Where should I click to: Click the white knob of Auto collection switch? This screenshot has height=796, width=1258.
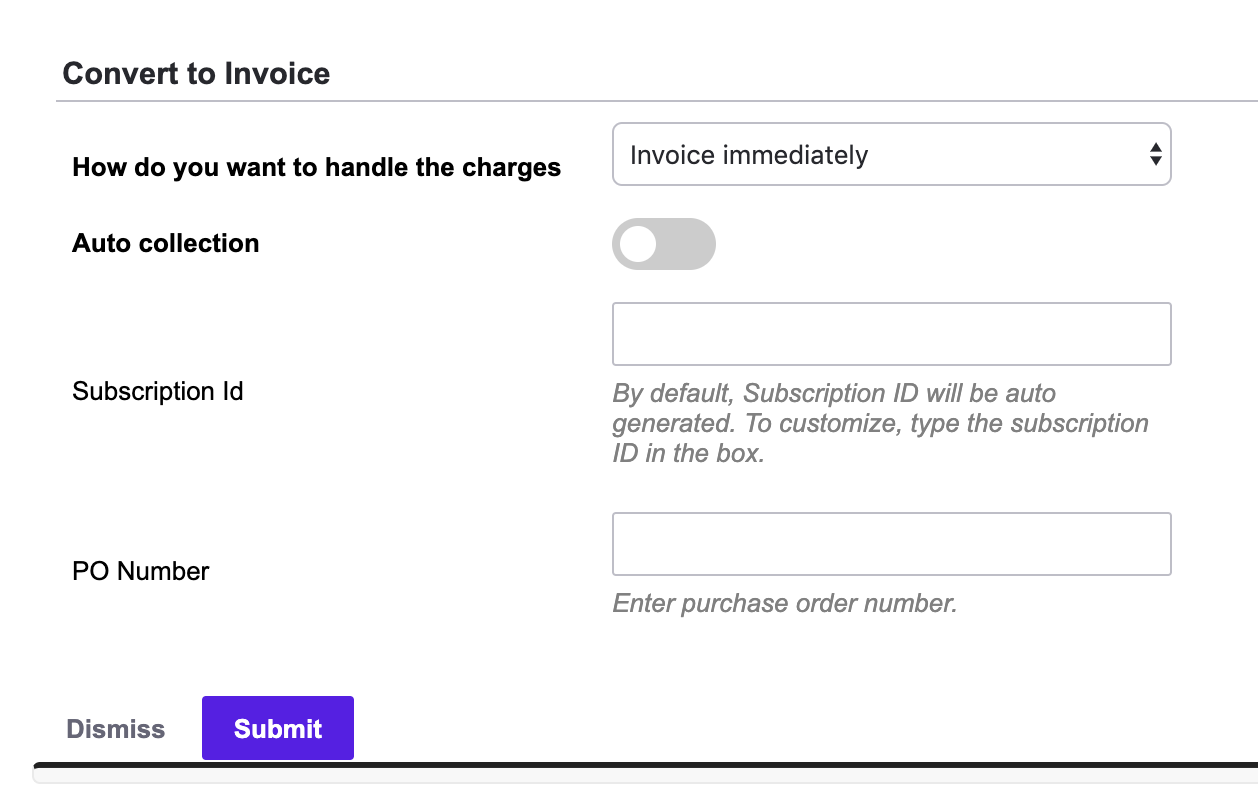coord(638,244)
